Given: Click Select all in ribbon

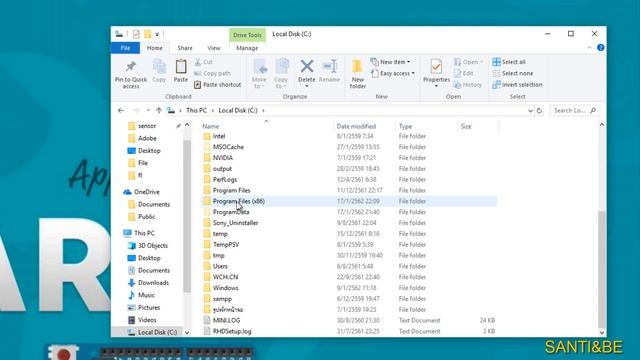Looking at the screenshot, I should [509, 62].
